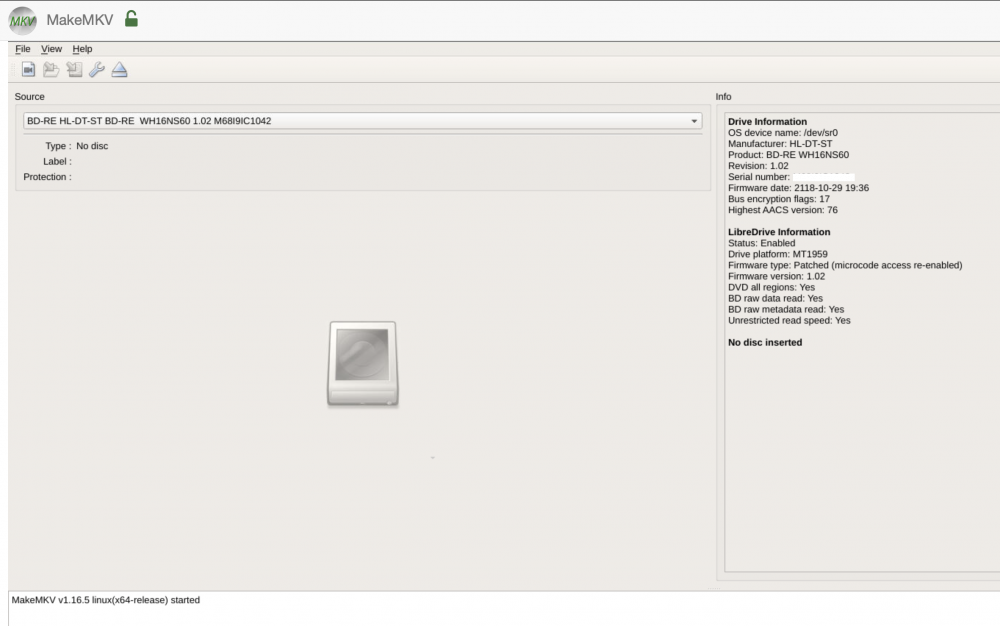Click 'BD raw data read: Yes' line

[x=776, y=298]
